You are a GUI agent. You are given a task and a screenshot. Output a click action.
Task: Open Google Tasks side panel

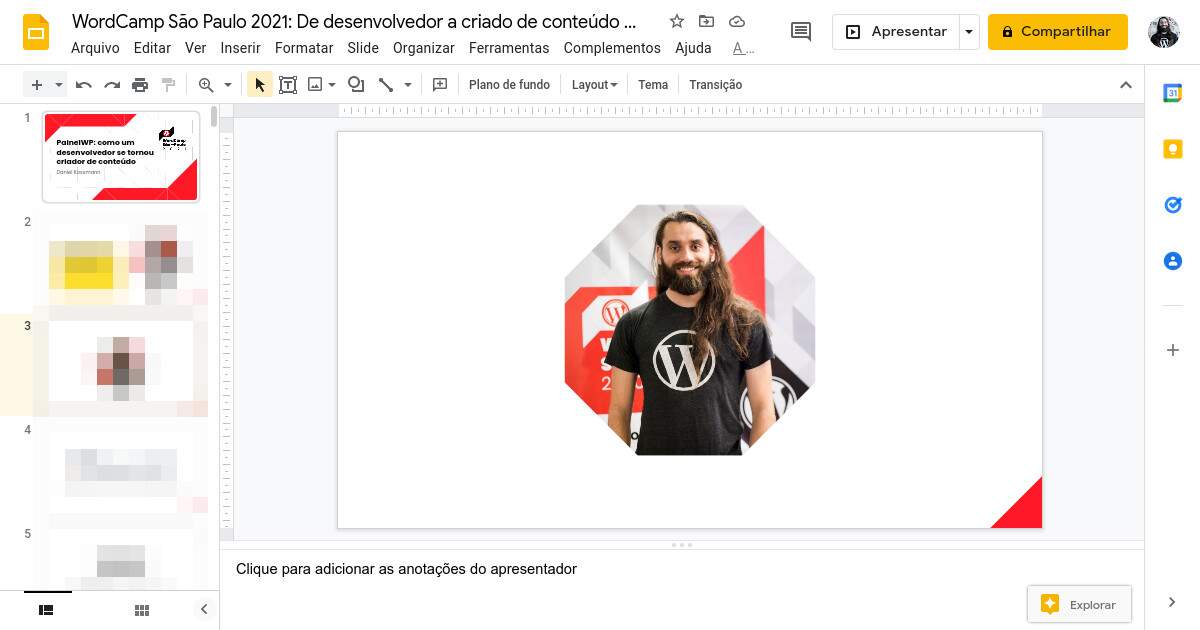tap(1173, 205)
